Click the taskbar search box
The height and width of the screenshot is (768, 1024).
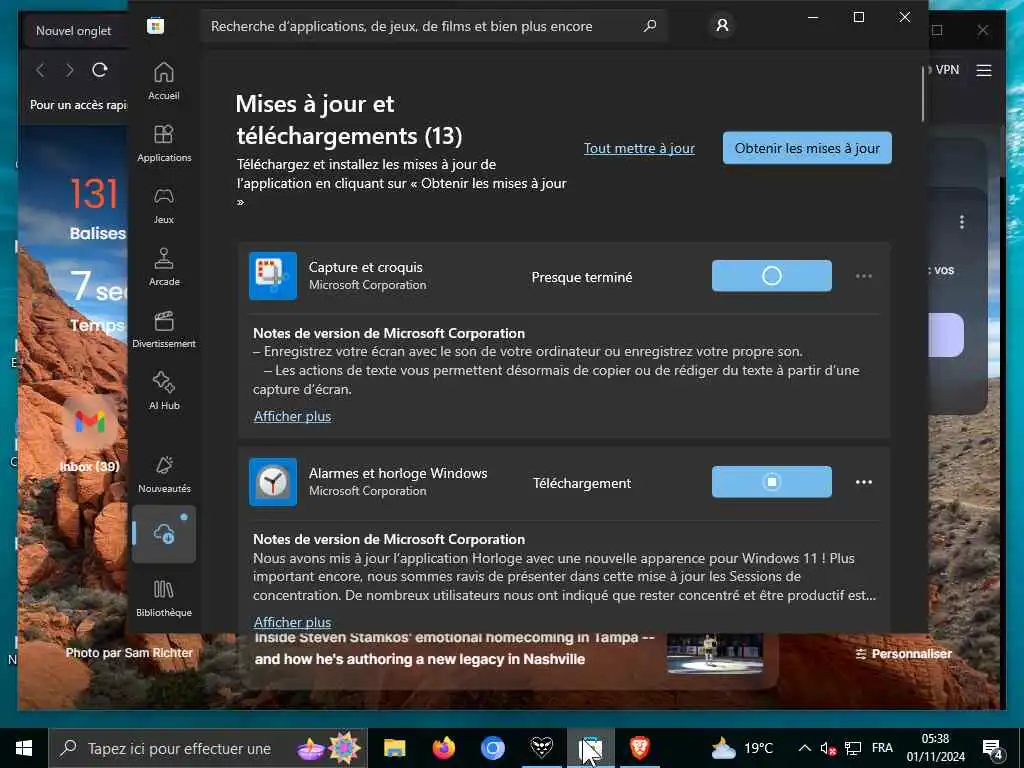click(x=208, y=748)
